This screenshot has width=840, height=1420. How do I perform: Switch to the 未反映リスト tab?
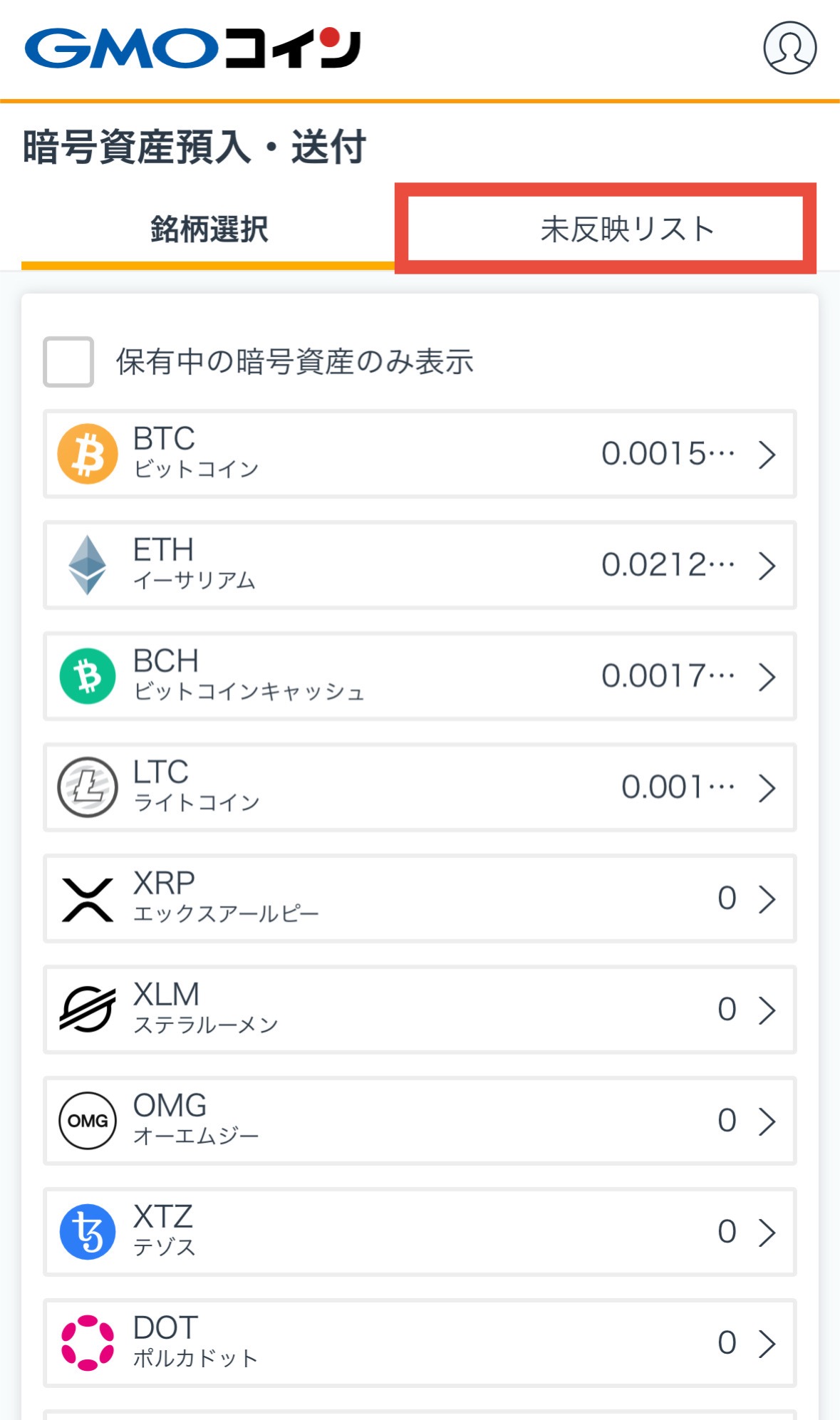click(x=627, y=229)
